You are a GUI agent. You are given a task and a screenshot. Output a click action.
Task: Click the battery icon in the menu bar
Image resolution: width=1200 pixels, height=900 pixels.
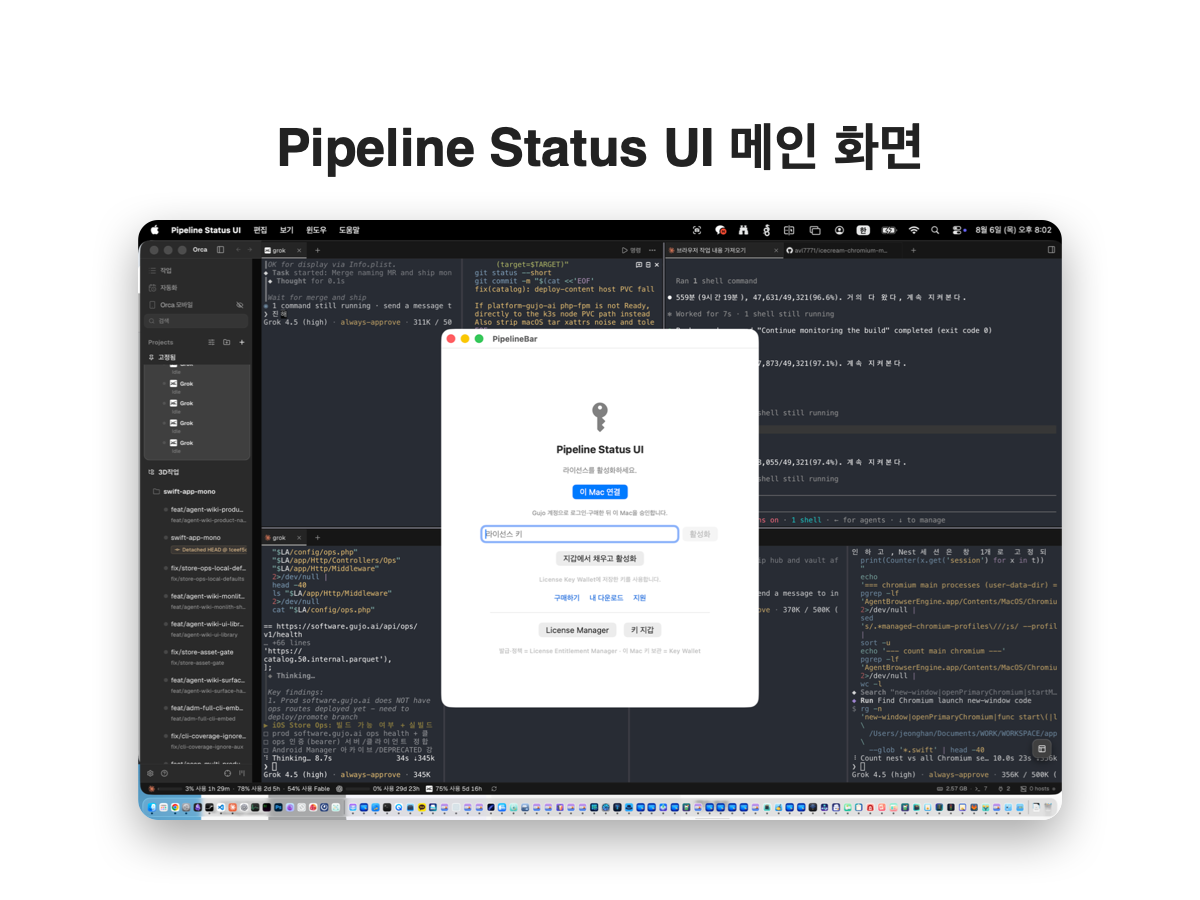(889, 230)
